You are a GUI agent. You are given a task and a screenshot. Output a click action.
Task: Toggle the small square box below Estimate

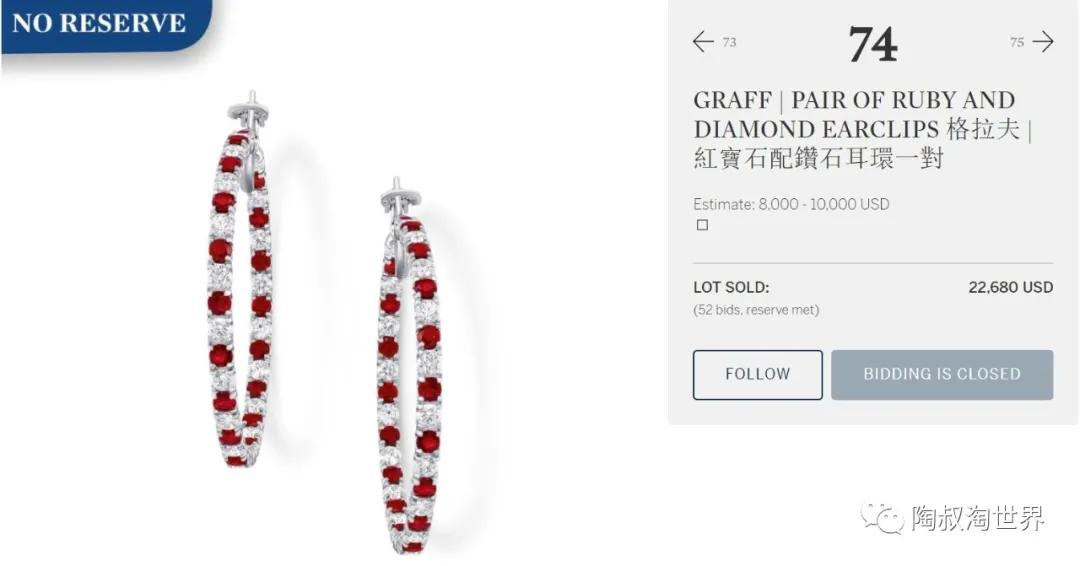click(x=702, y=225)
